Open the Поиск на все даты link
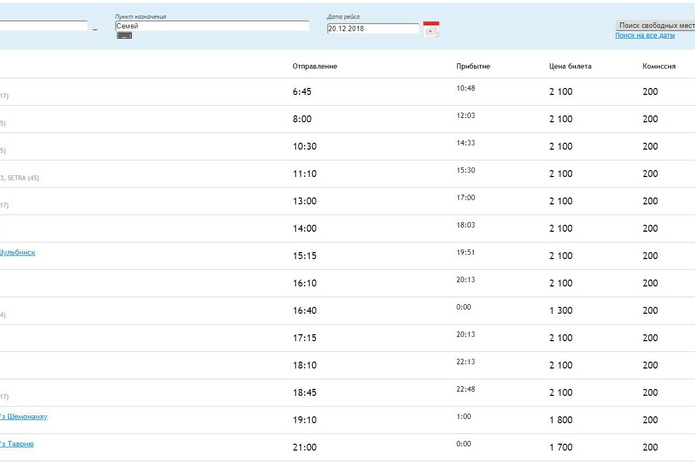The image size is (695, 464). tap(645, 35)
